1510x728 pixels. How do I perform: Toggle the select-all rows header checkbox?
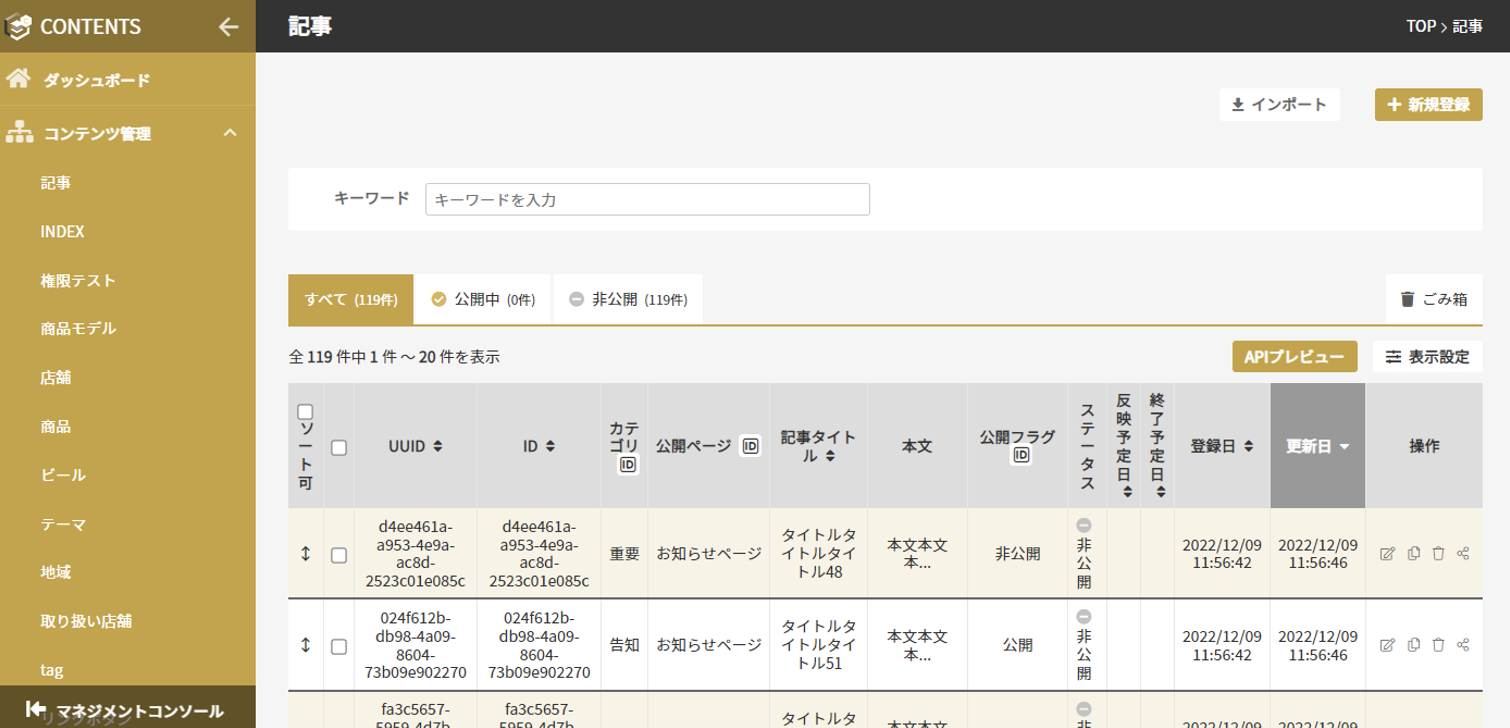pyautogui.click(x=339, y=447)
